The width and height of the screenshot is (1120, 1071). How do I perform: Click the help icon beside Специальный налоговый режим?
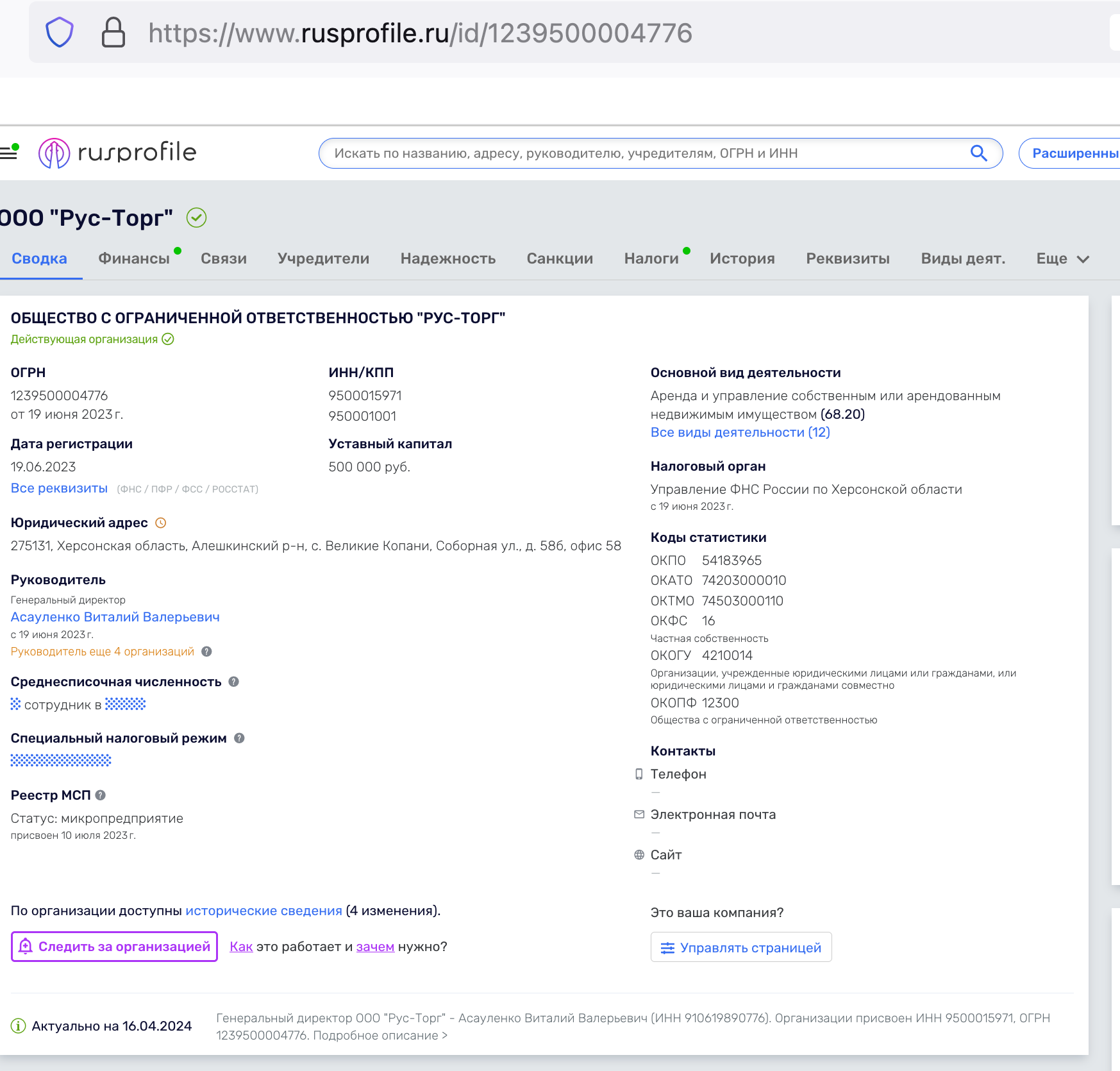coord(239,738)
